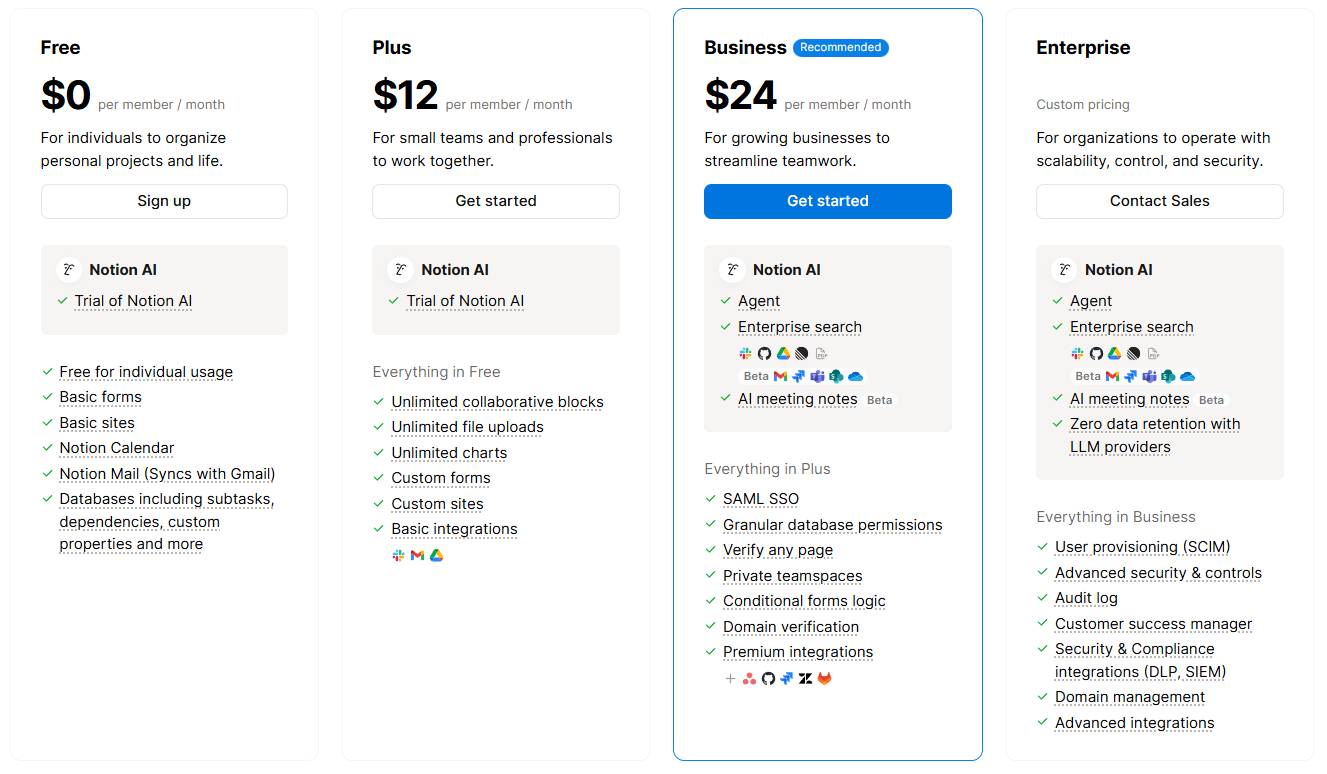Open the Trial of Notion AI link
Screen dimensions: 1327x774
[x=135, y=300]
